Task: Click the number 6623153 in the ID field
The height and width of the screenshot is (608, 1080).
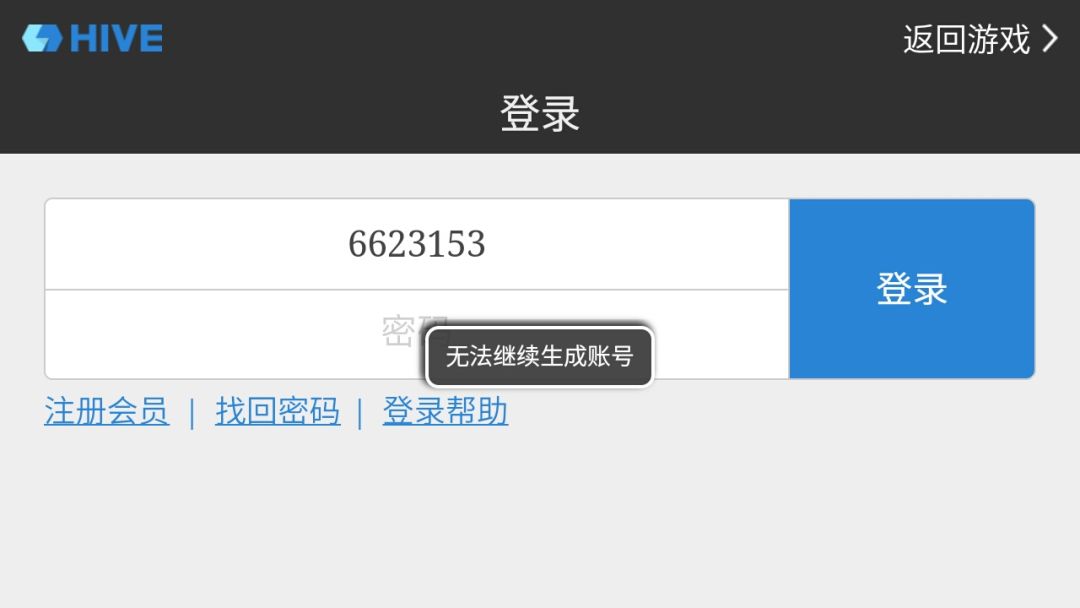Action: pyautogui.click(x=417, y=244)
